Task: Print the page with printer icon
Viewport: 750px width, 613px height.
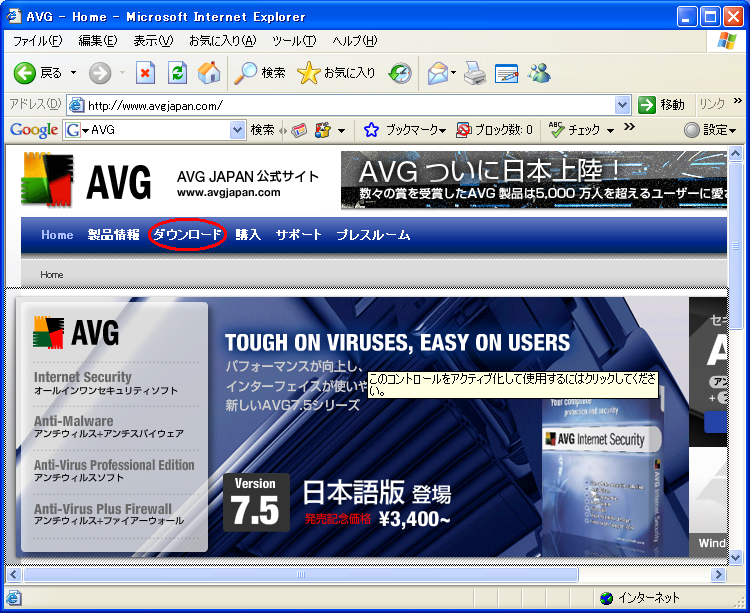Action: coord(475,73)
